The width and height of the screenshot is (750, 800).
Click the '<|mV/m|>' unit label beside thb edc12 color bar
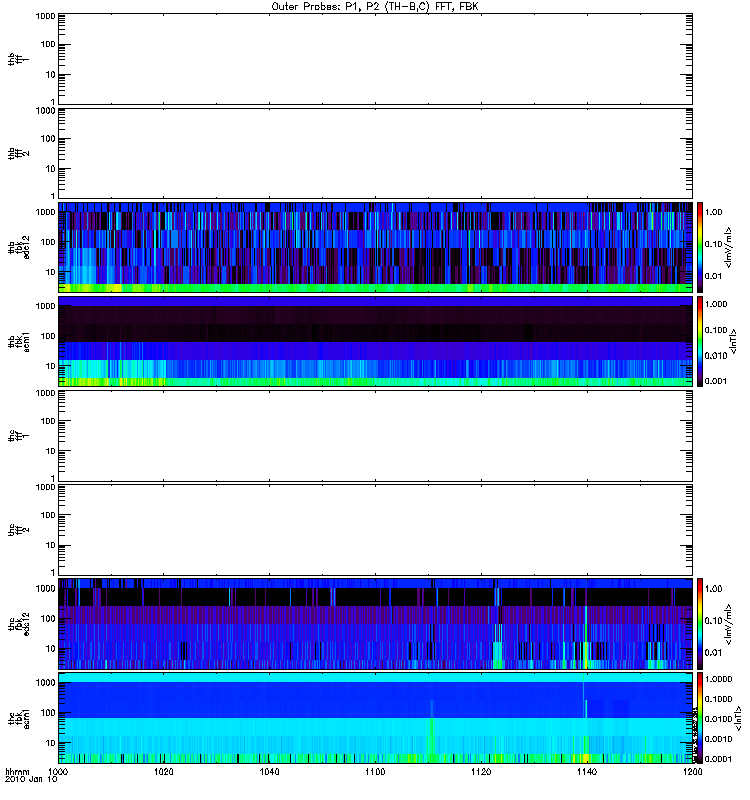tap(729, 247)
